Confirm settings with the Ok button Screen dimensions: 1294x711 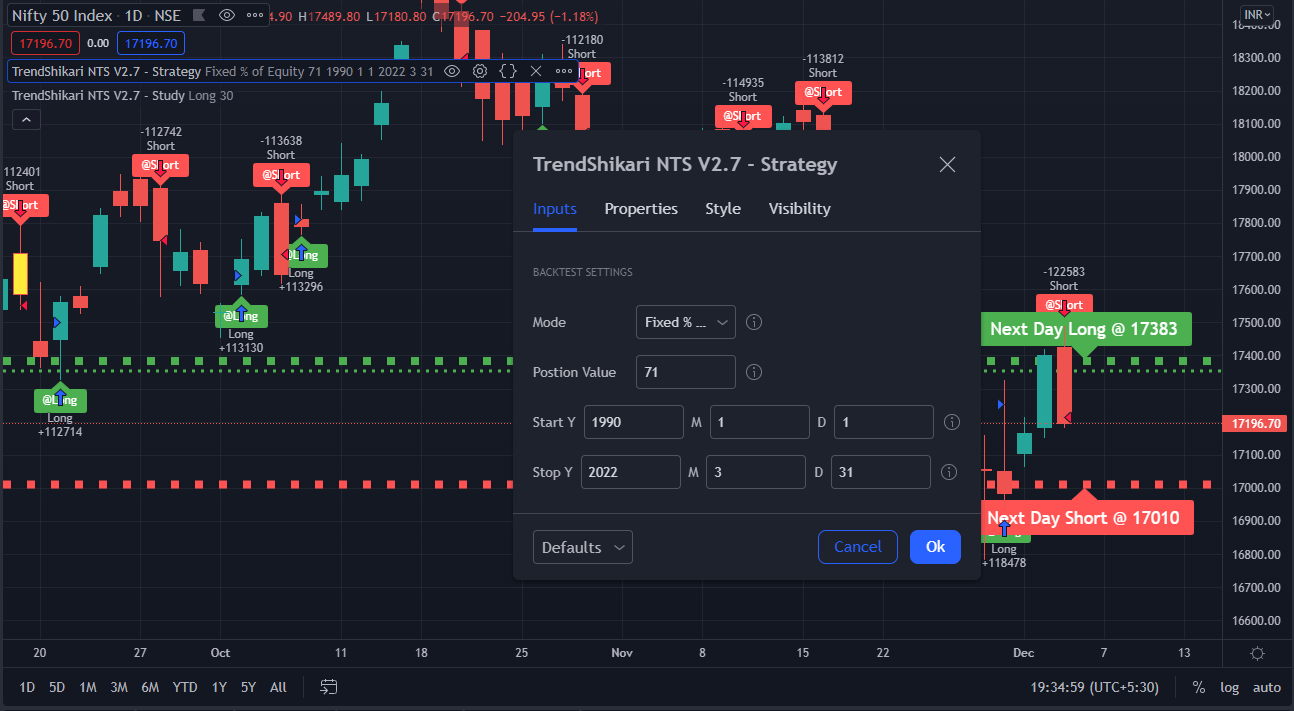(935, 547)
